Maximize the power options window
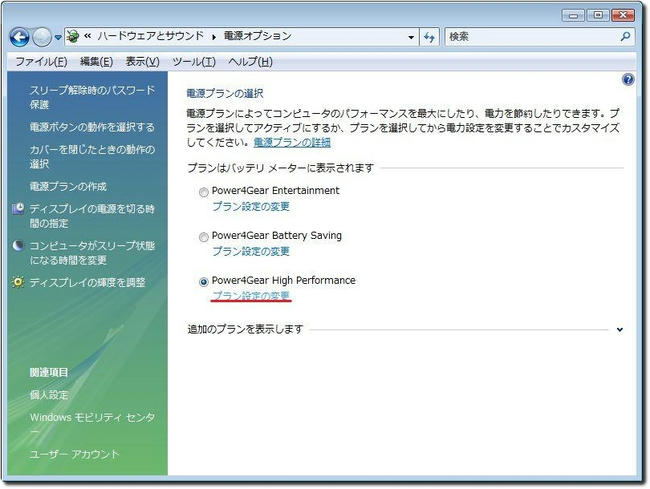This screenshot has width=650, height=489. [598, 15]
